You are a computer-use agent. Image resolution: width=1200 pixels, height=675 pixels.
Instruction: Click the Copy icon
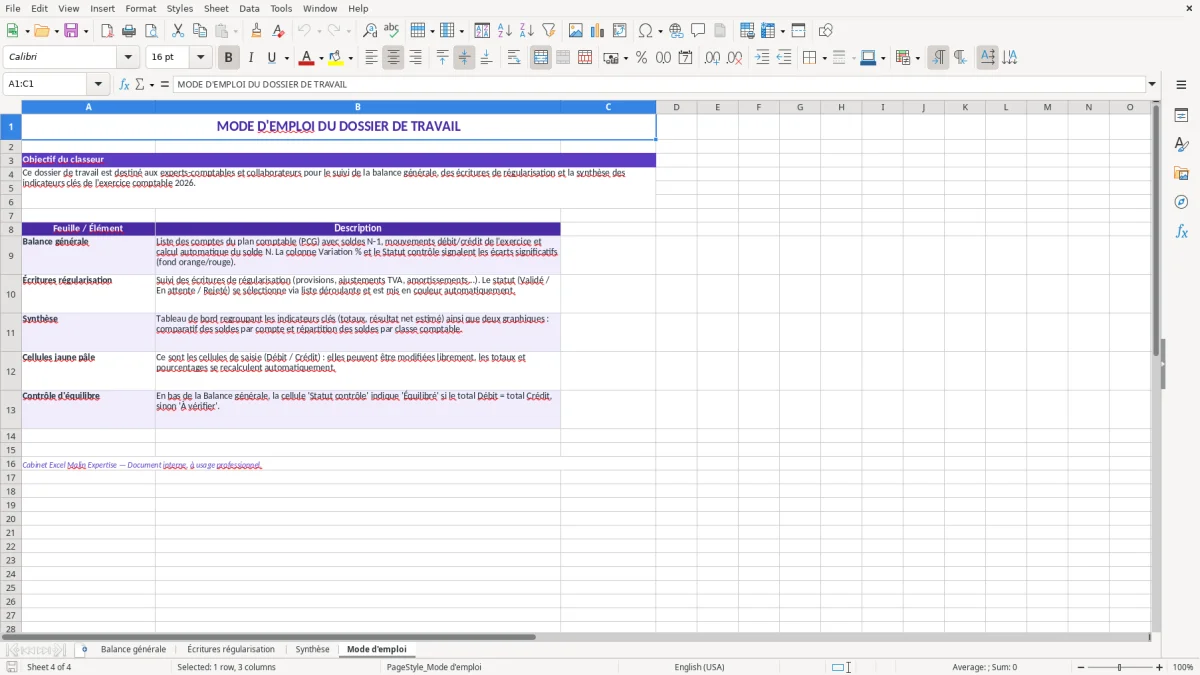[200, 31]
